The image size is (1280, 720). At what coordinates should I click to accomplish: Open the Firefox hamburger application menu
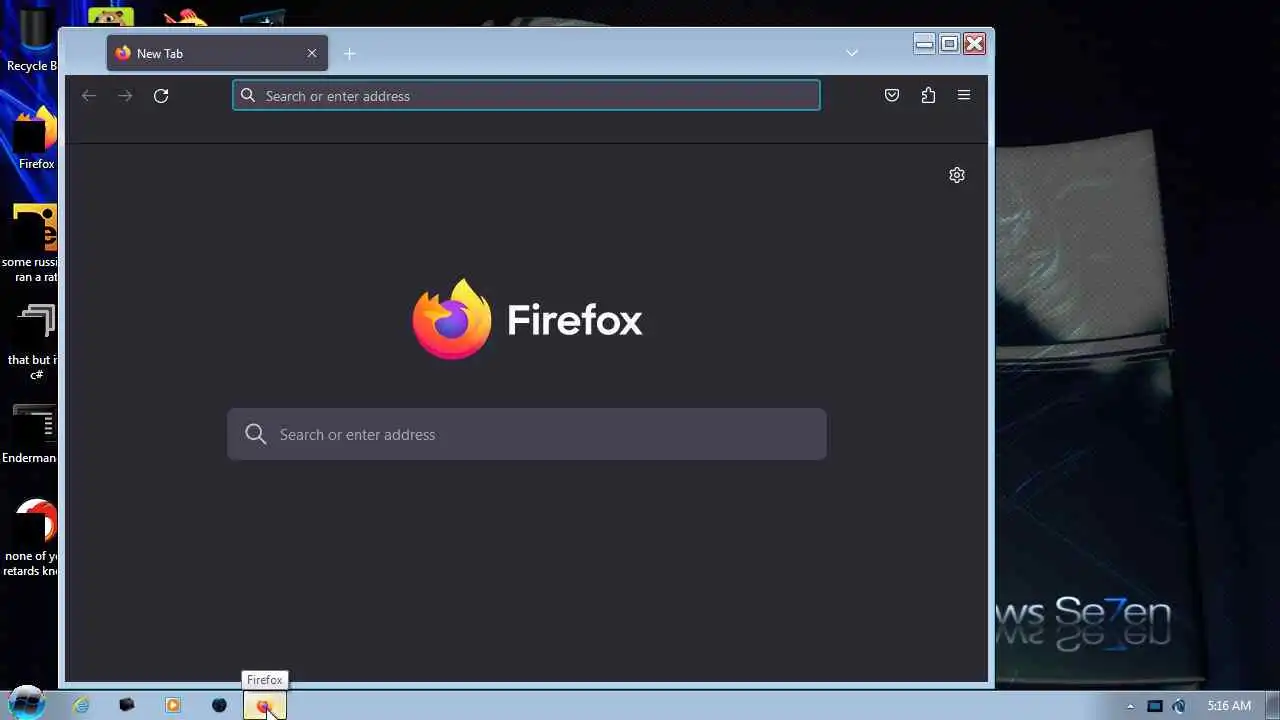964,95
